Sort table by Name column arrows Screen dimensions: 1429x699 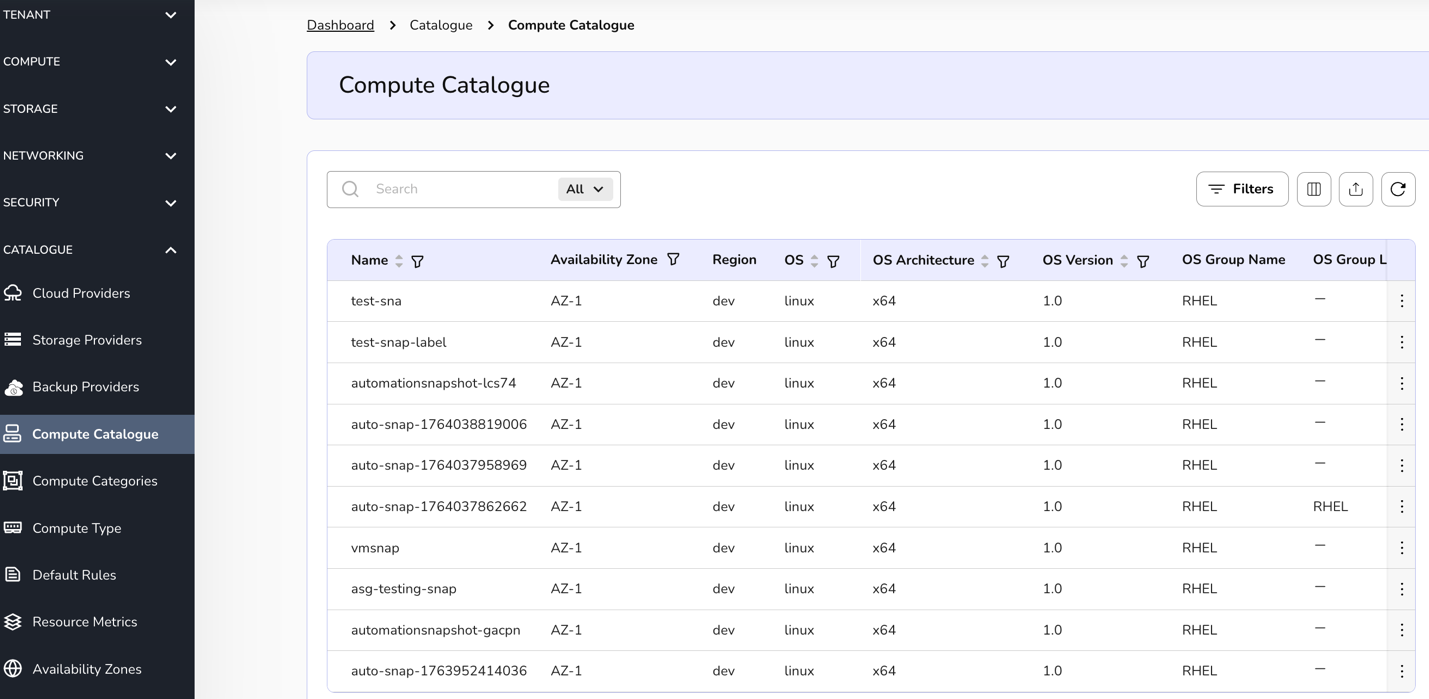399,261
